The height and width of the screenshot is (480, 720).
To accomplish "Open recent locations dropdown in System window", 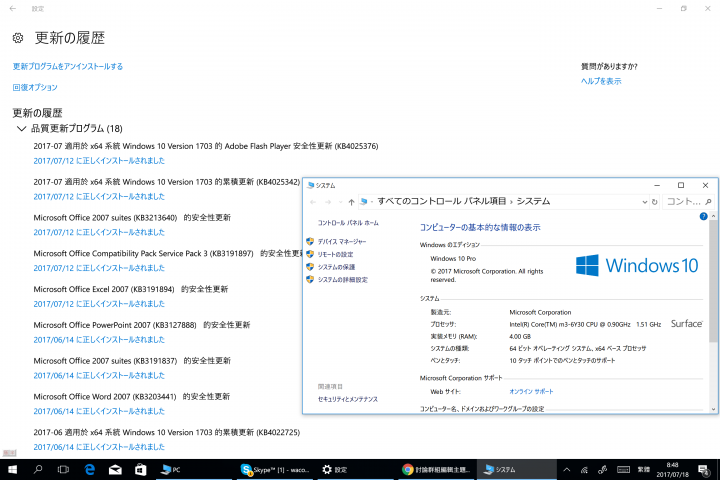I will (x=340, y=202).
